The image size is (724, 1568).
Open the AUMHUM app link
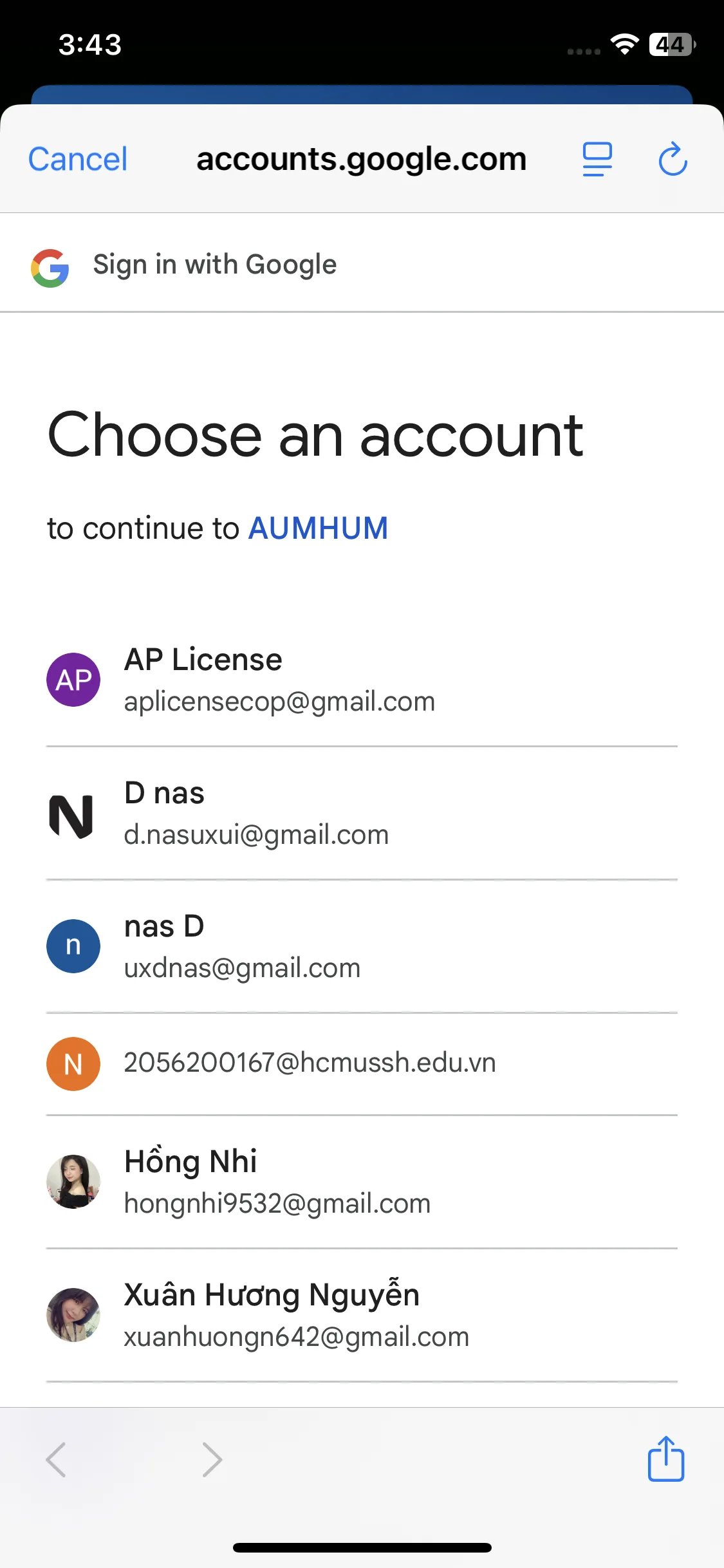318,528
